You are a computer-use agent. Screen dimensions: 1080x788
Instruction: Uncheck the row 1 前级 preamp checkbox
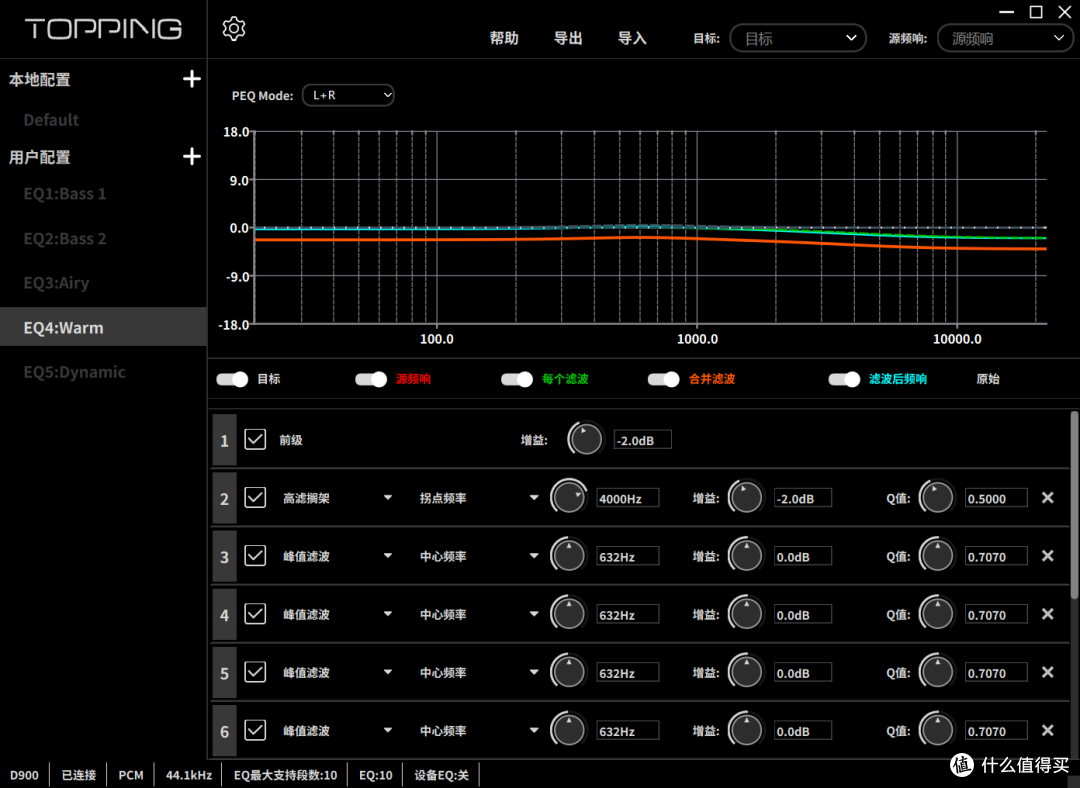pyautogui.click(x=255, y=439)
